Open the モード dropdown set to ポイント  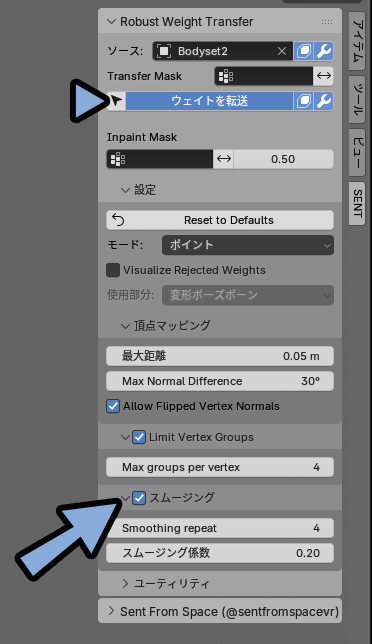click(x=248, y=245)
